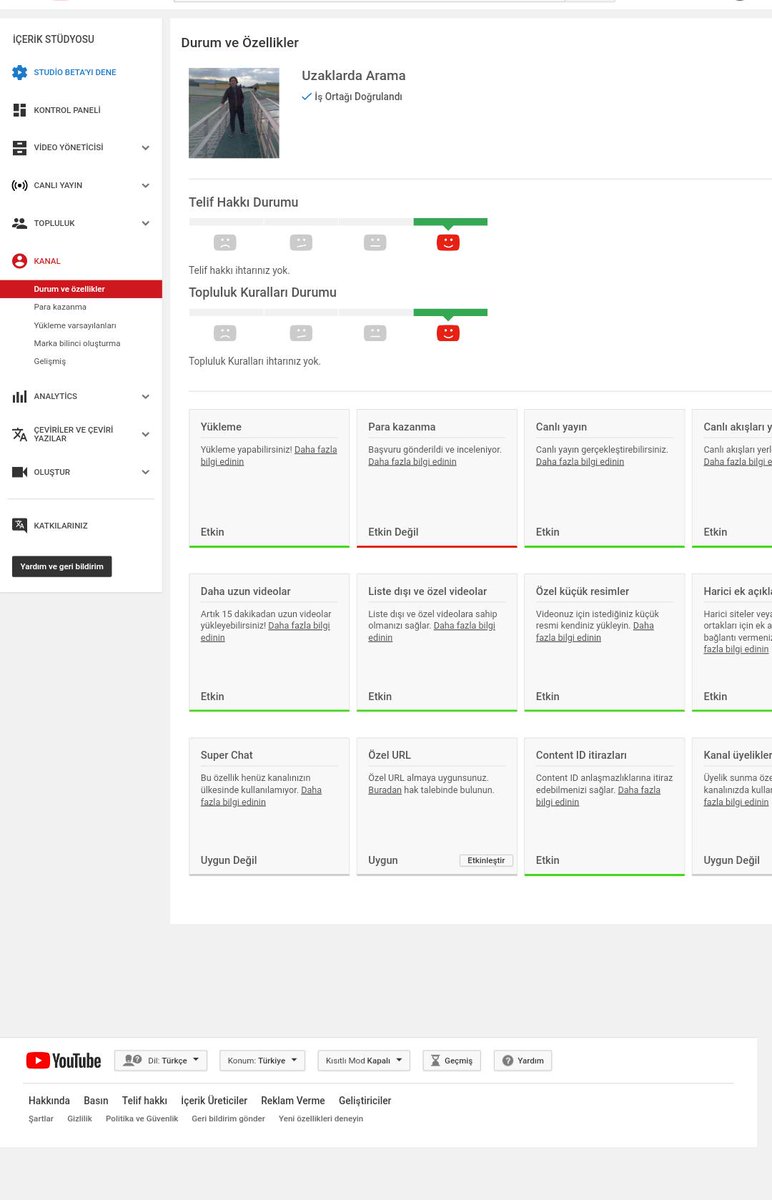Open Daha fazla bilgi link in Para kazanma card
The width and height of the screenshot is (772, 1200).
(x=412, y=462)
